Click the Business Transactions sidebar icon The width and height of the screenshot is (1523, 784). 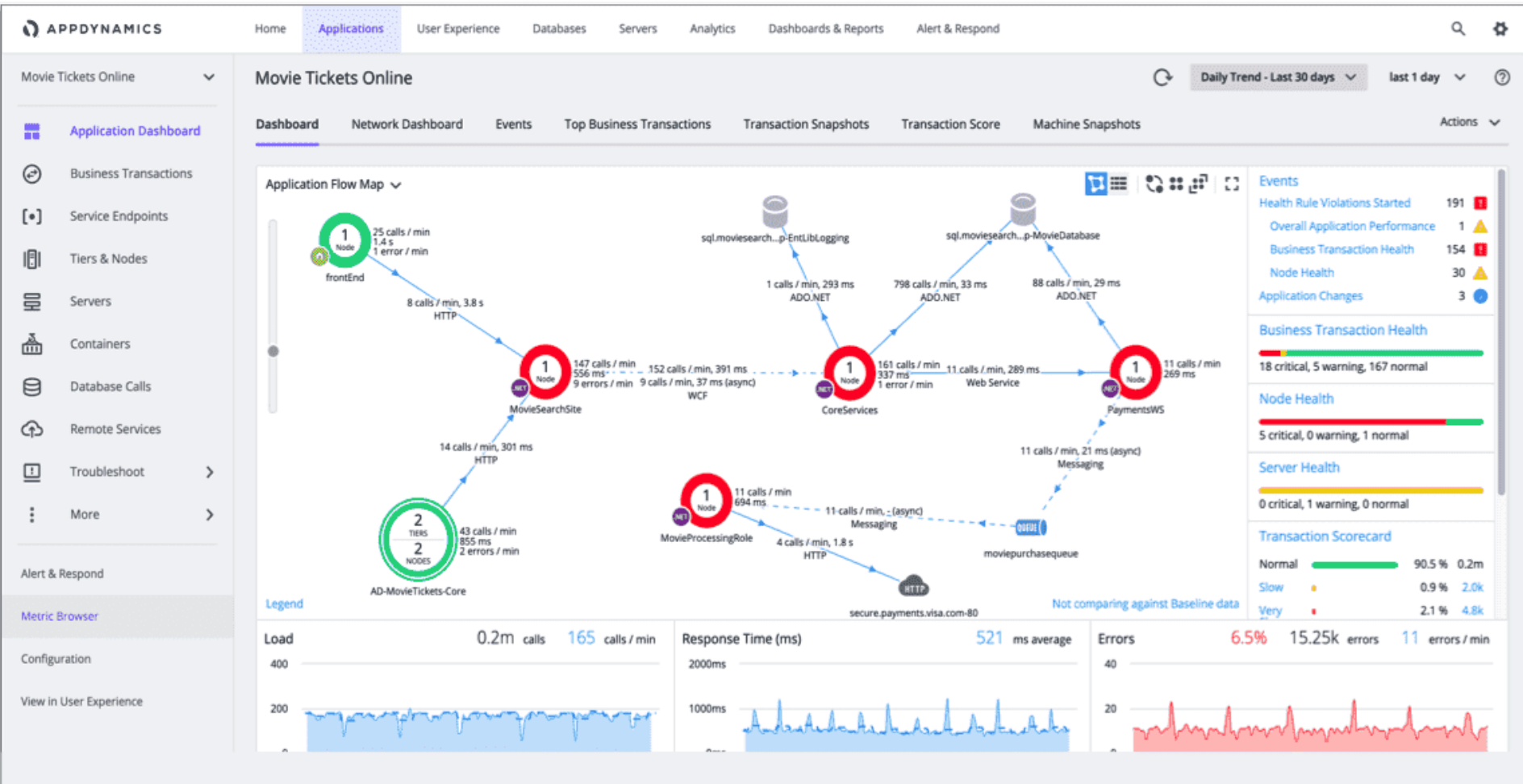[32, 173]
